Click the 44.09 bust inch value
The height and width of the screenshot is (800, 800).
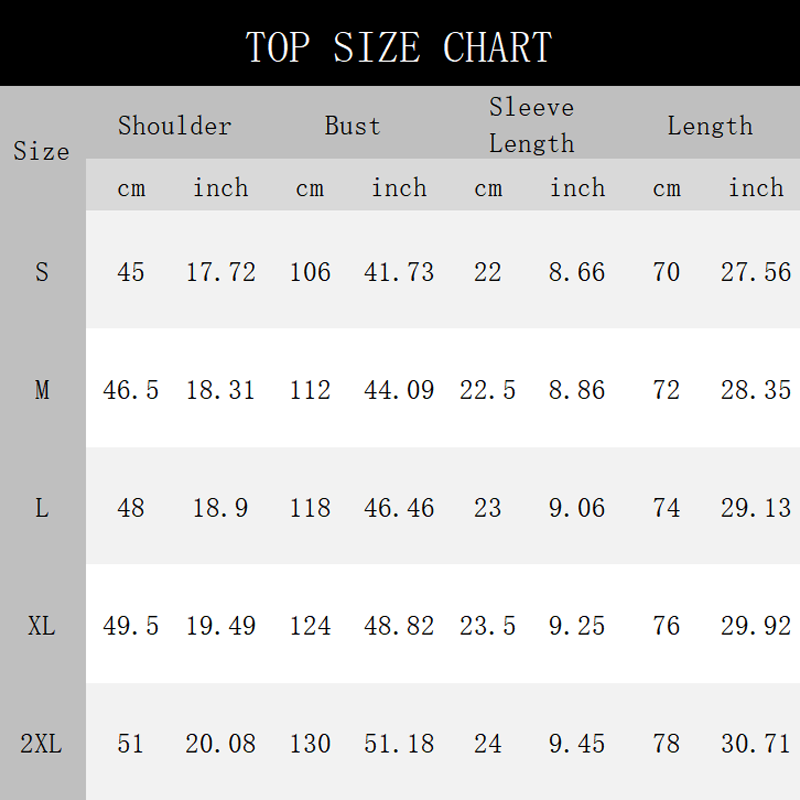point(399,390)
